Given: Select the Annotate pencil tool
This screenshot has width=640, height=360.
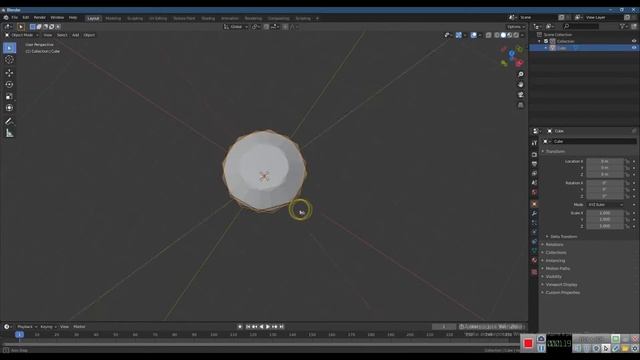Looking at the screenshot, I should coord(9,121).
